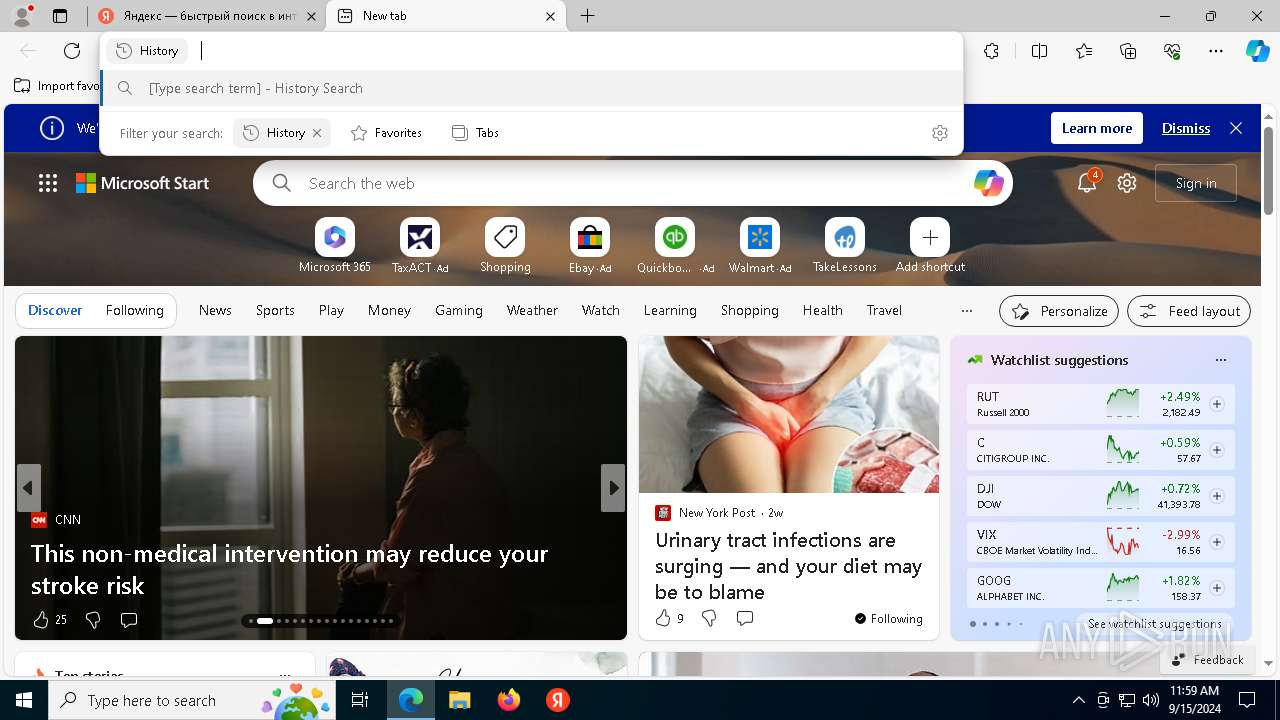Image resolution: width=1280 pixels, height=720 pixels.
Task: Open address bar search settings gear
Action: pos(940,133)
